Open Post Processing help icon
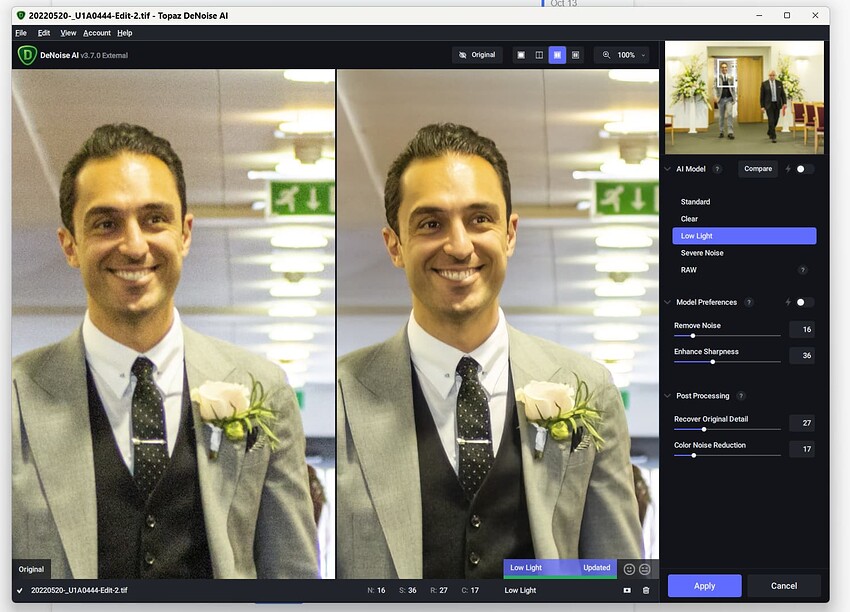Image resolution: width=850 pixels, height=612 pixels. coord(741,396)
